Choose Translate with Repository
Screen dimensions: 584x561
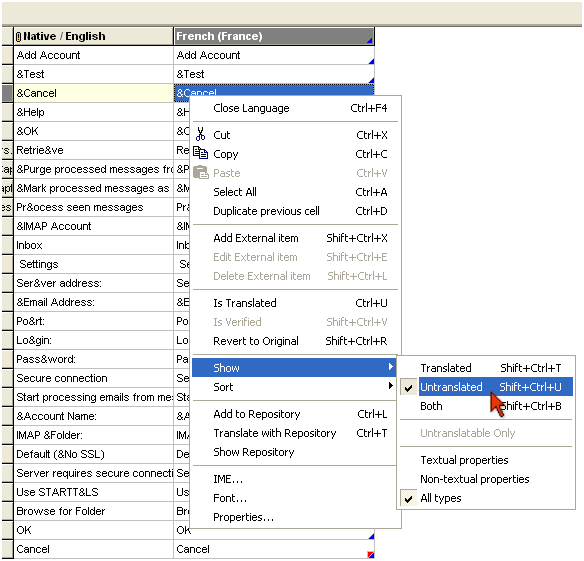[x=295, y=433]
